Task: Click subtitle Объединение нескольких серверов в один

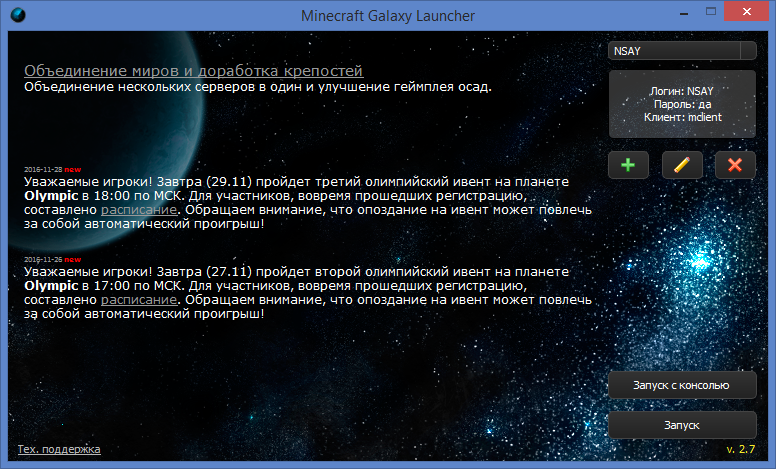Action: tap(161, 87)
